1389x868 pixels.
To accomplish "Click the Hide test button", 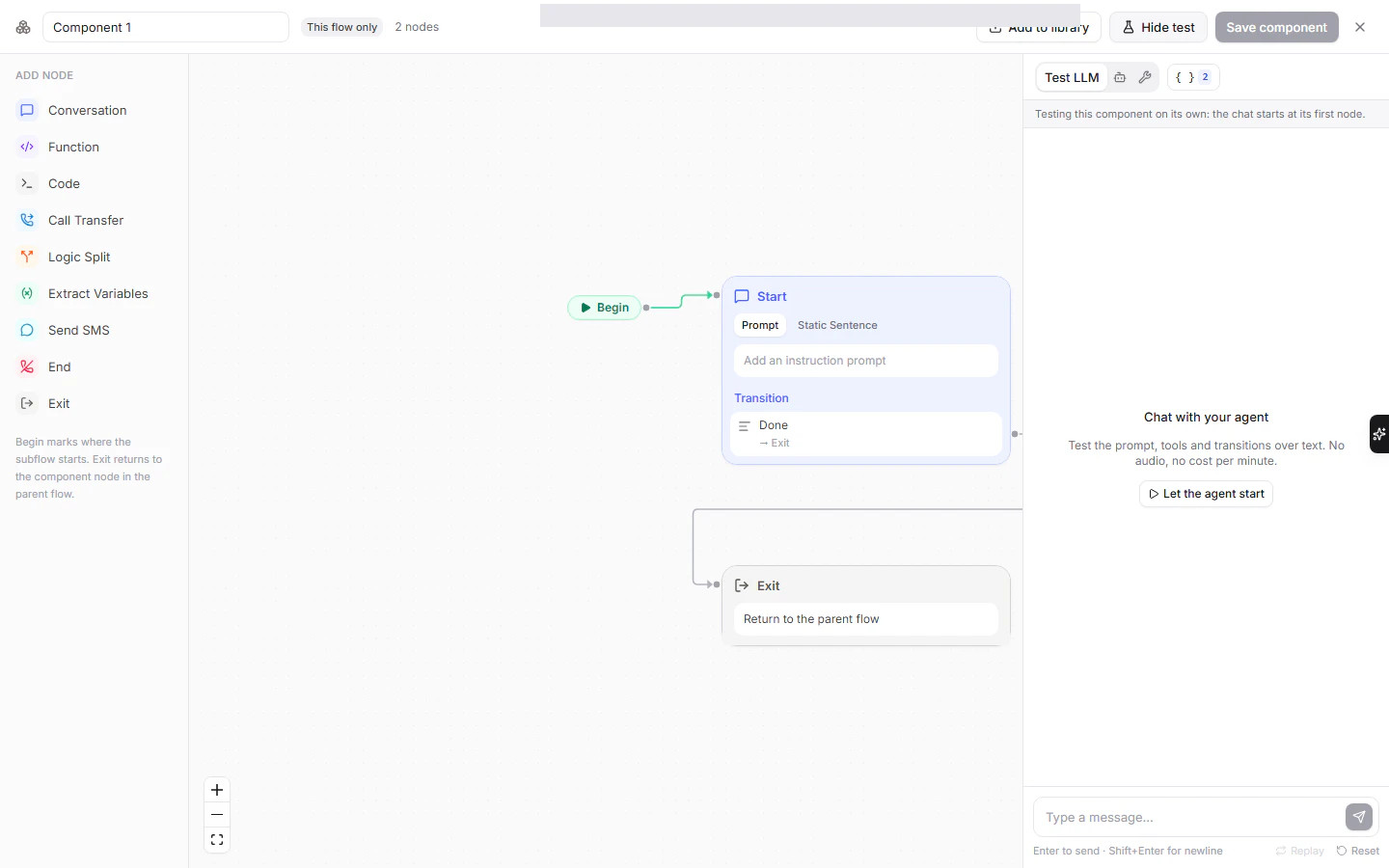I will 1158,27.
